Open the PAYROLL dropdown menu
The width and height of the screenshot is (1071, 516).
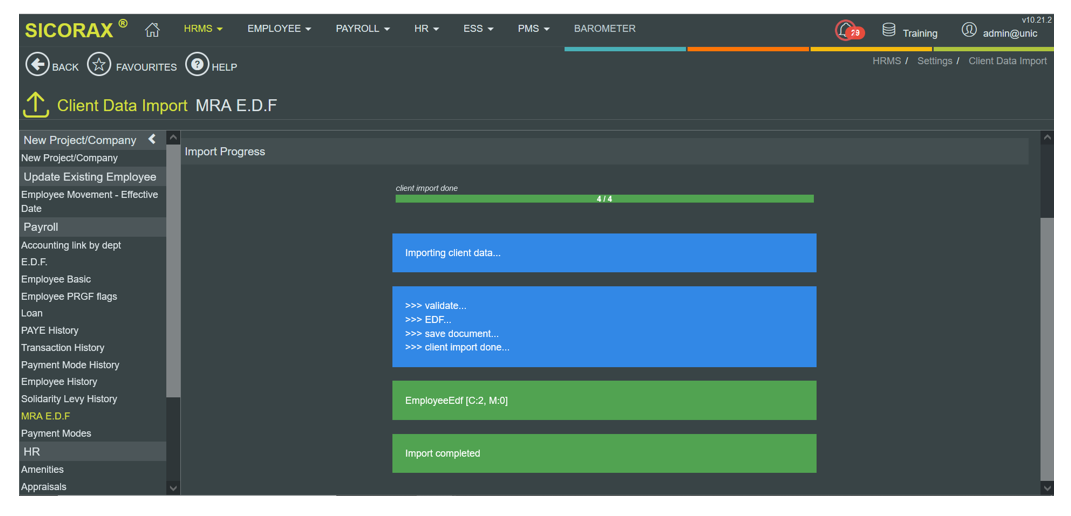[x=362, y=29]
